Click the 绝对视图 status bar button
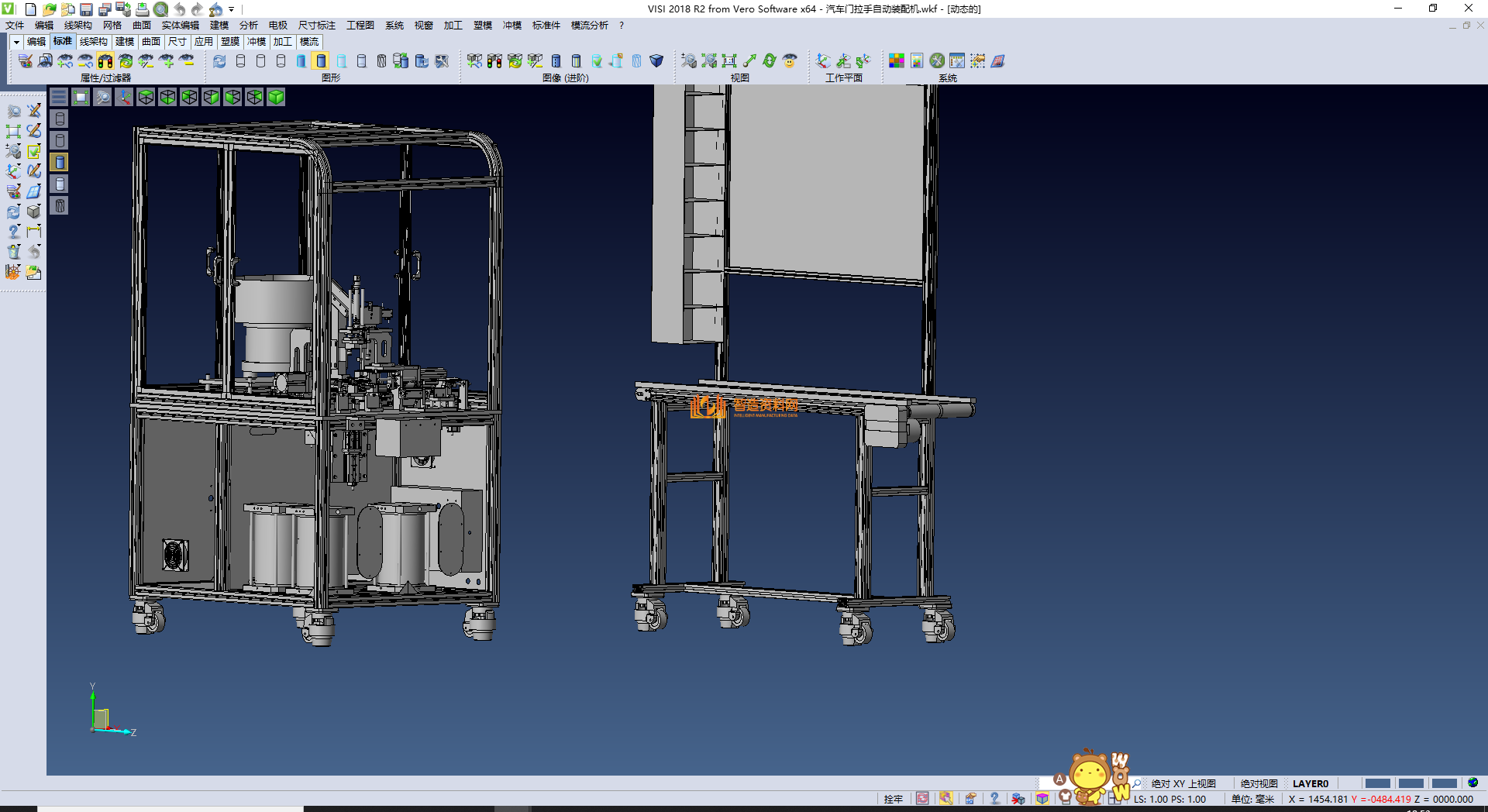1488x812 pixels. (1259, 783)
